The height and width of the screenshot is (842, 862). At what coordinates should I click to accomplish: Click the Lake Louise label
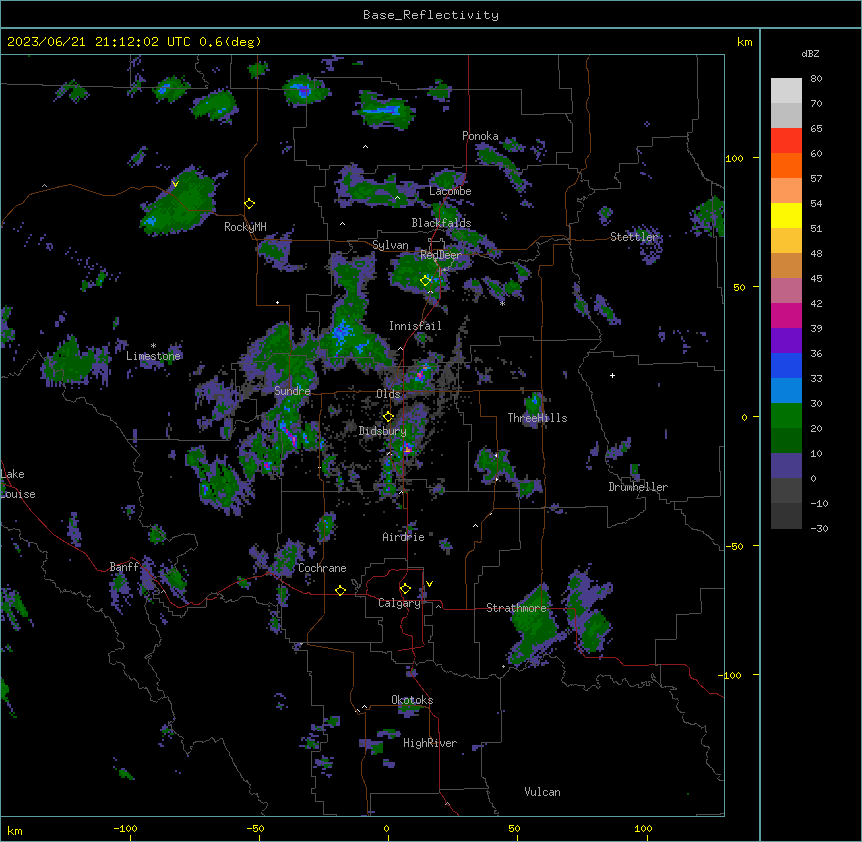(x=16, y=484)
